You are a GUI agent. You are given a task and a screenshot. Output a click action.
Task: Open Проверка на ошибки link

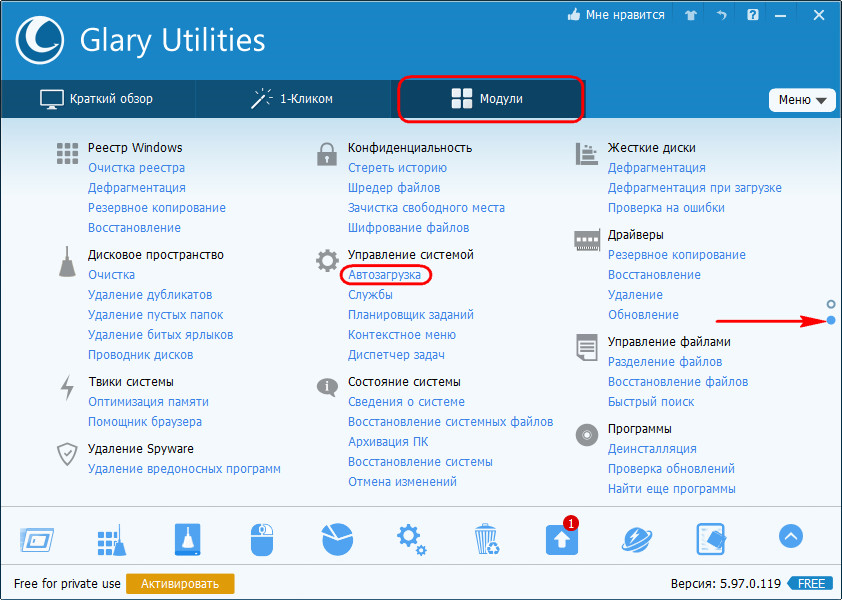click(x=666, y=208)
